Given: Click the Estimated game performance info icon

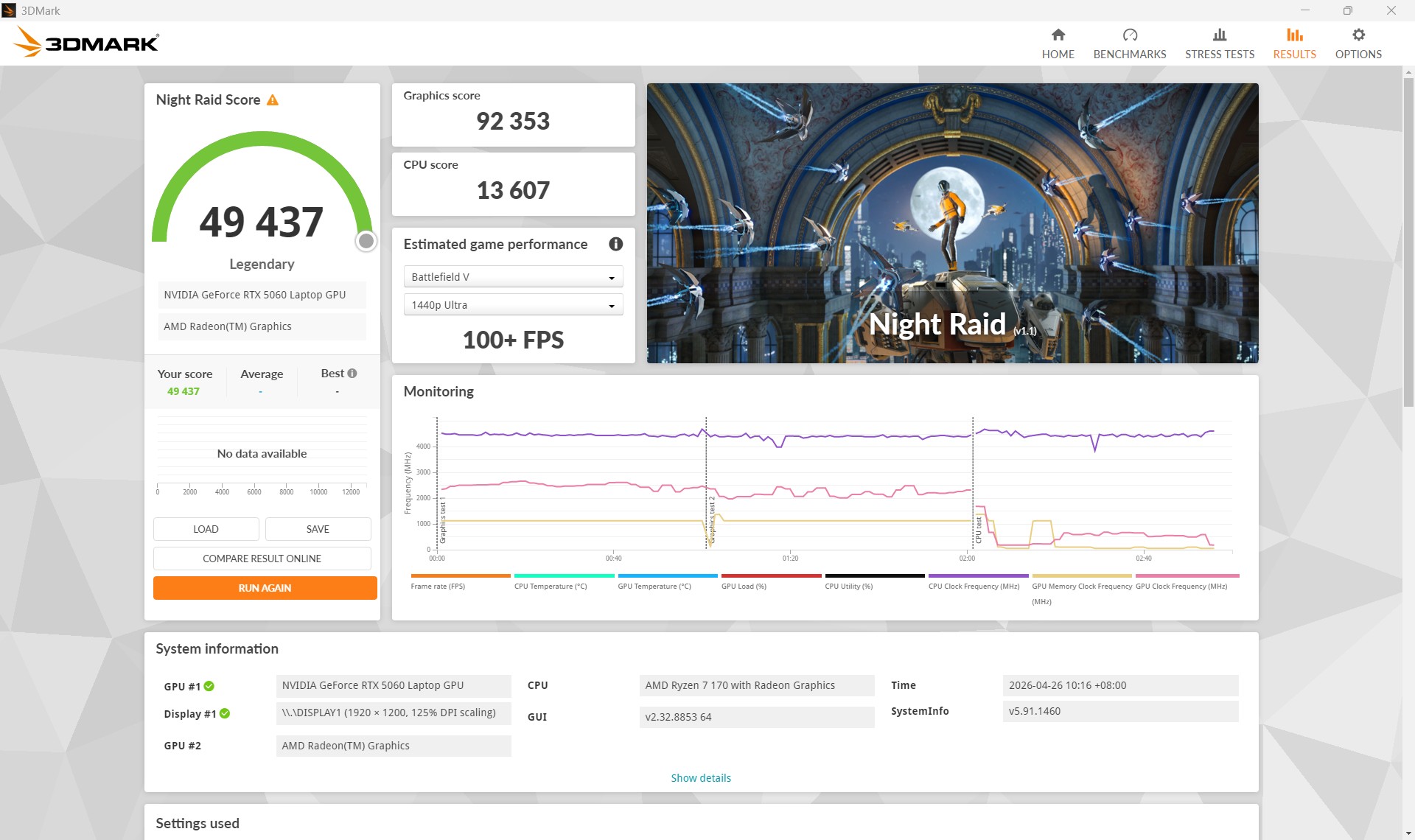Looking at the screenshot, I should pyautogui.click(x=616, y=244).
